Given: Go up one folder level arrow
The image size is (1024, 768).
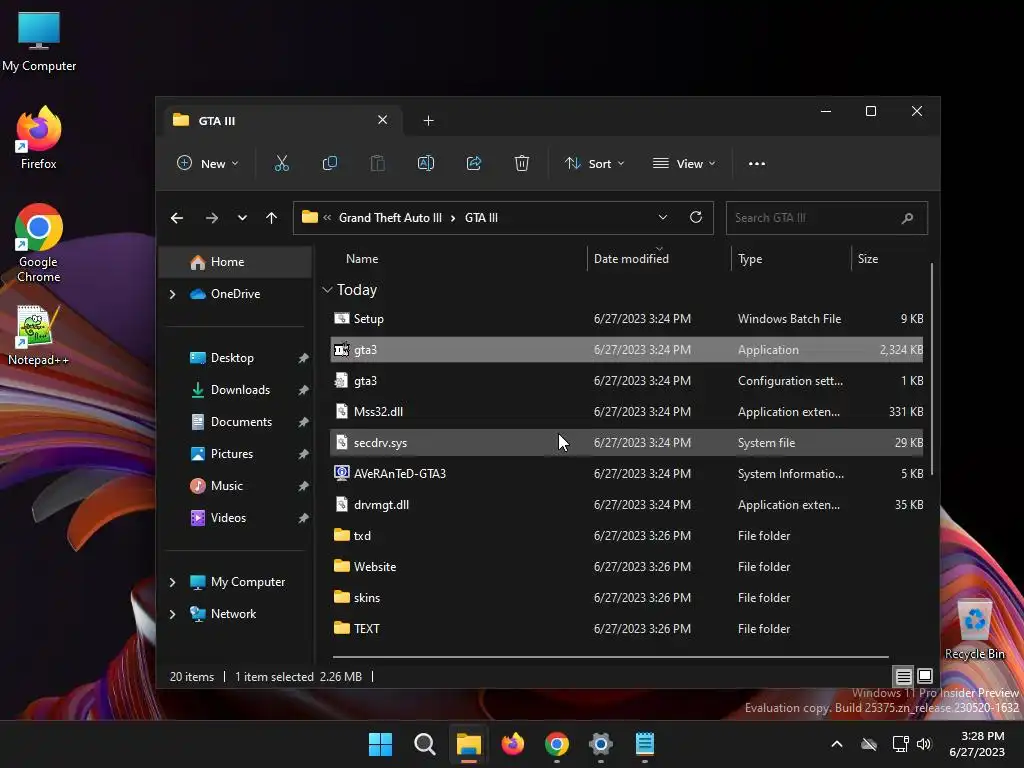Looking at the screenshot, I should 272,218.
